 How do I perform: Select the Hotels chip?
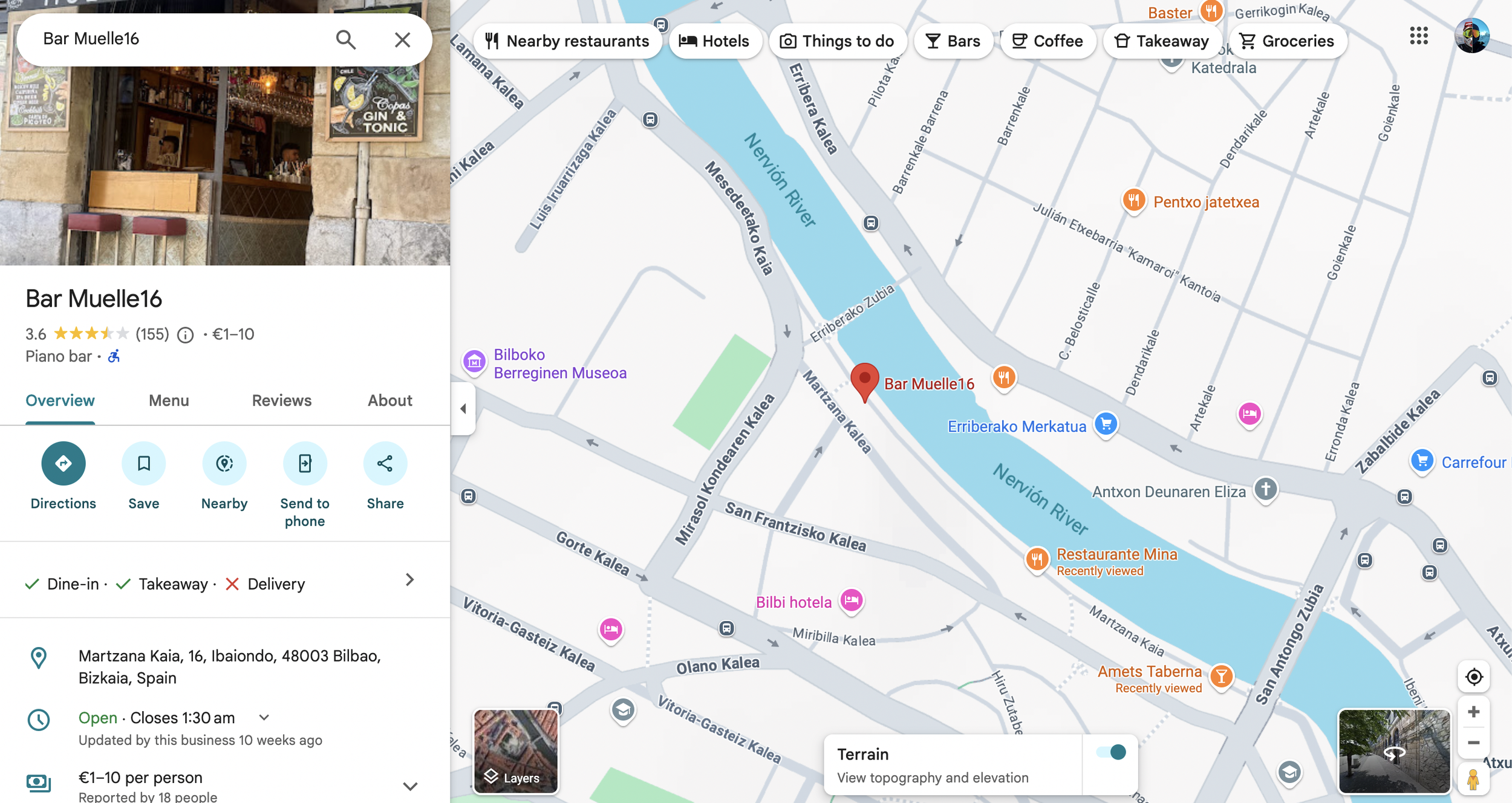(715, 41)
